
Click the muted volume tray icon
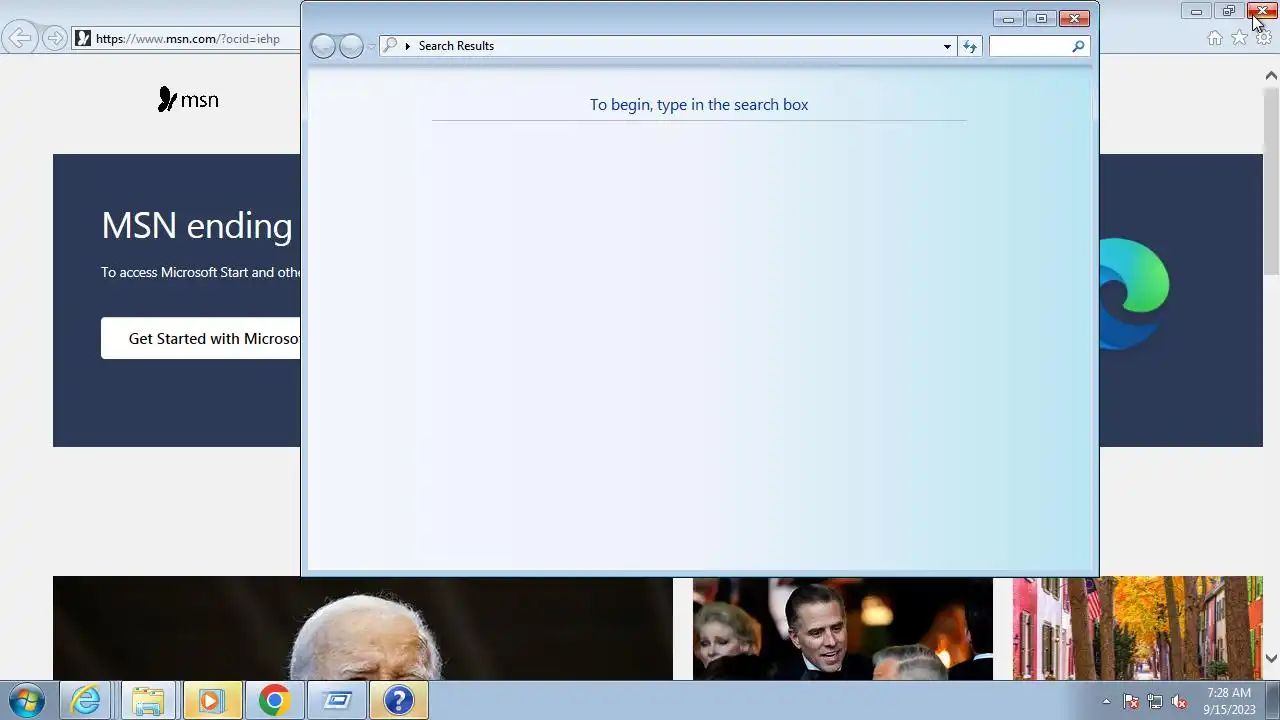[x=1179, y=701]
